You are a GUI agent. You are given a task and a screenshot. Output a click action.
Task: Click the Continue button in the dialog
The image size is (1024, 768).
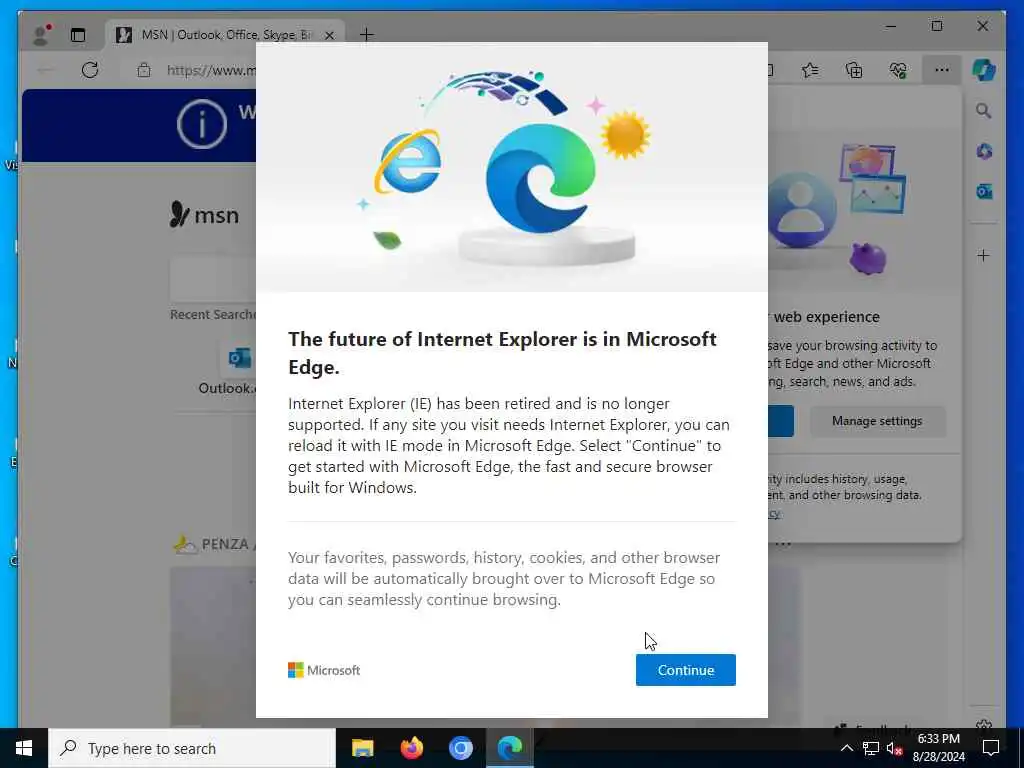coord(685,669)
